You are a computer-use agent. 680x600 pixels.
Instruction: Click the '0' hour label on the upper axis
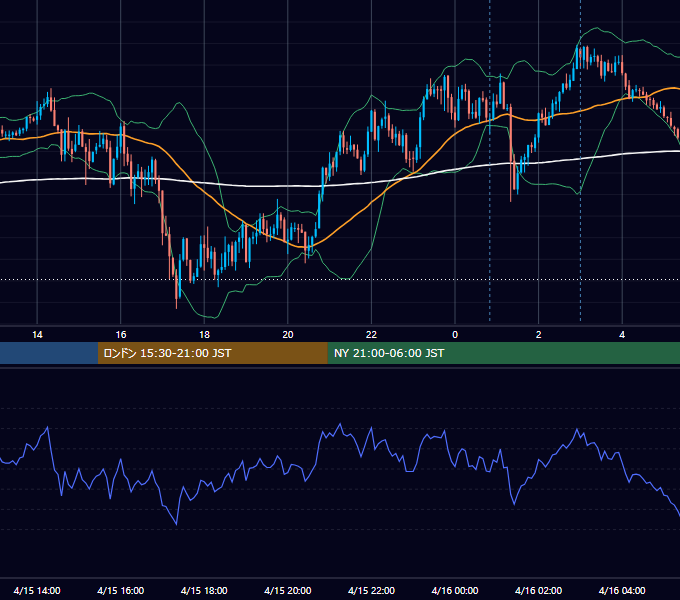(x=455, y=335)
